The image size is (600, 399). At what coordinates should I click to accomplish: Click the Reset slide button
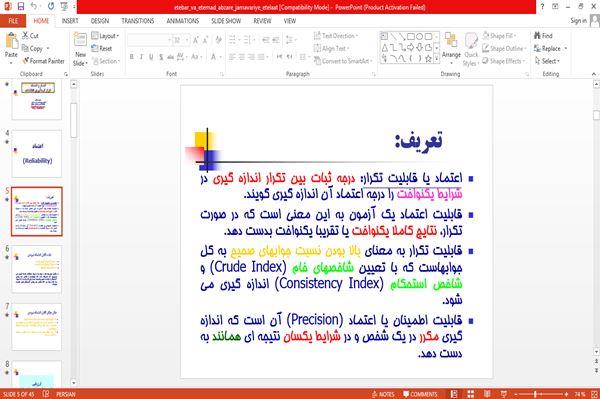102,49
